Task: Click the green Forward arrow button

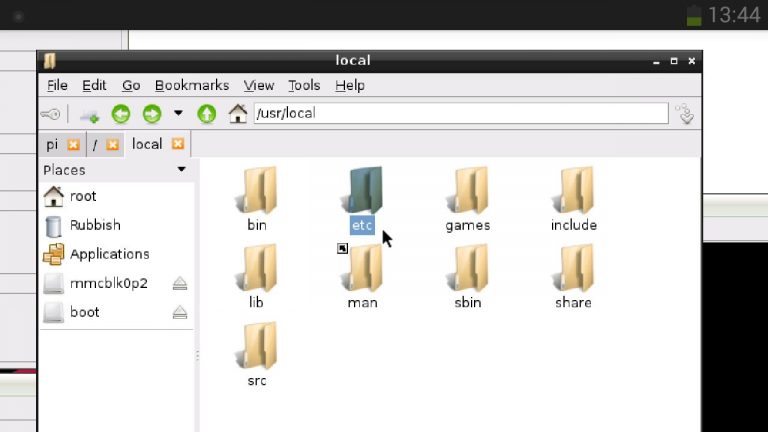Action: point(152,114)
